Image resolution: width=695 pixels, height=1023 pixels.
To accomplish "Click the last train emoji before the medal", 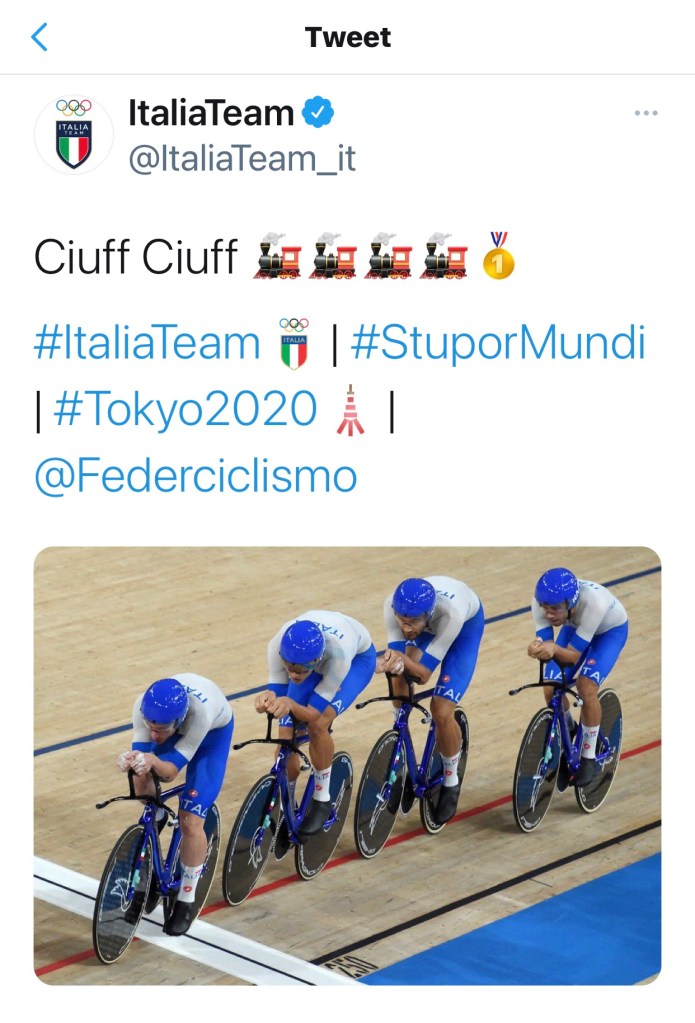I will click(x=444, y=256).
